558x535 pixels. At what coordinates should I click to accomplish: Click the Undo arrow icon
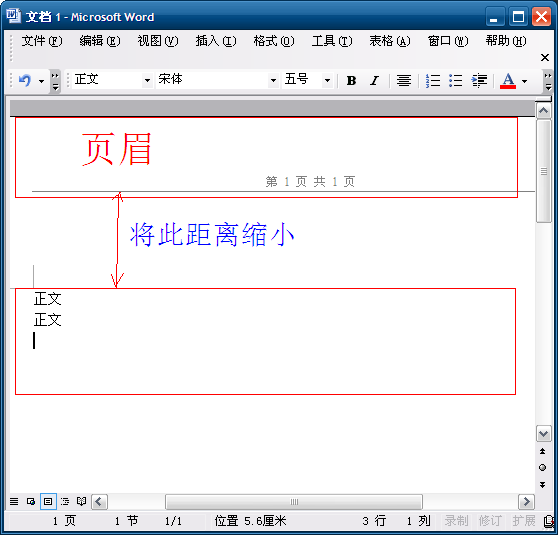(25, 80)
